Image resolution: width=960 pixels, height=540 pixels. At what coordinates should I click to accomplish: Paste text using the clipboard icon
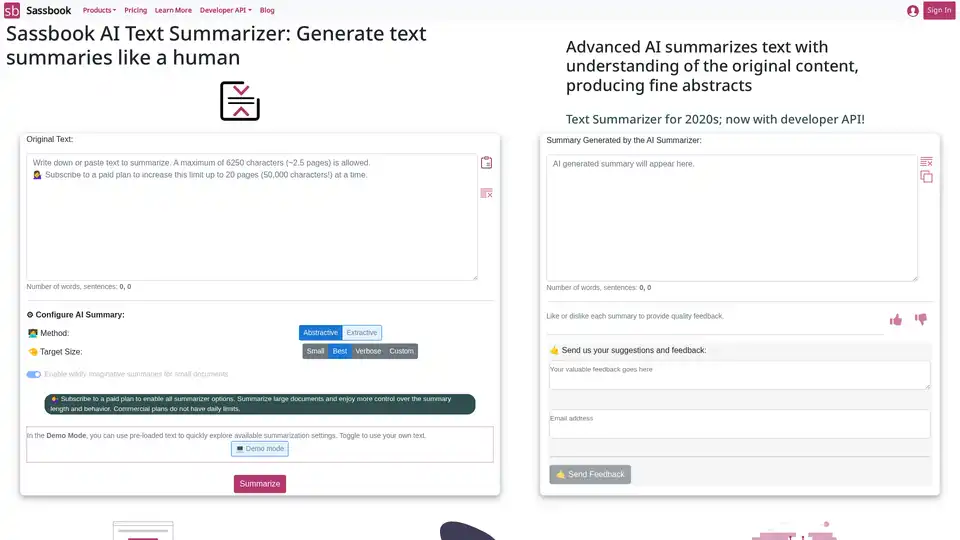pyautogui.click(x=486, y=163)
